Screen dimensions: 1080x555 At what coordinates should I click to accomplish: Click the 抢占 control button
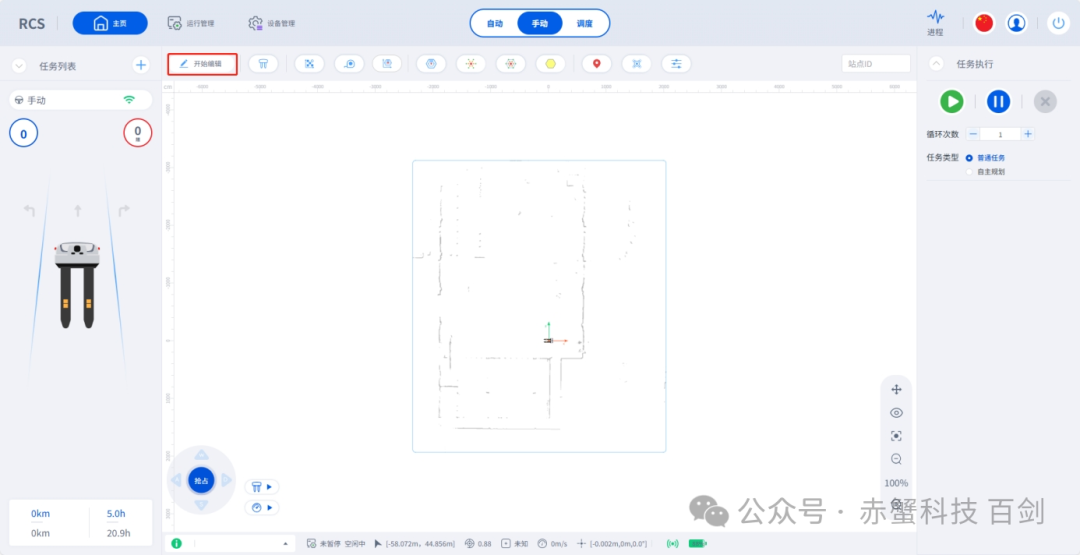coord(201,481)
